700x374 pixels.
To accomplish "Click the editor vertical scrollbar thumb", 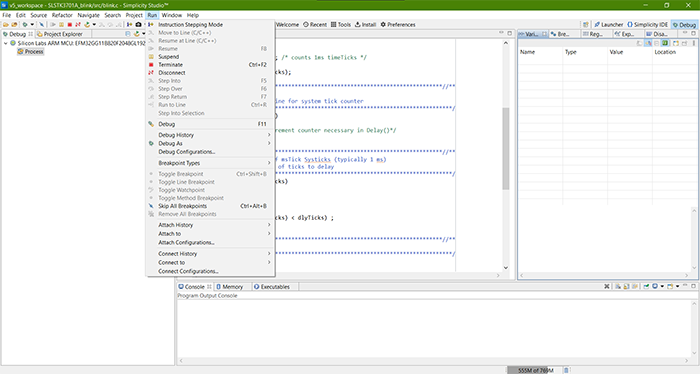I will coord(506,148).
